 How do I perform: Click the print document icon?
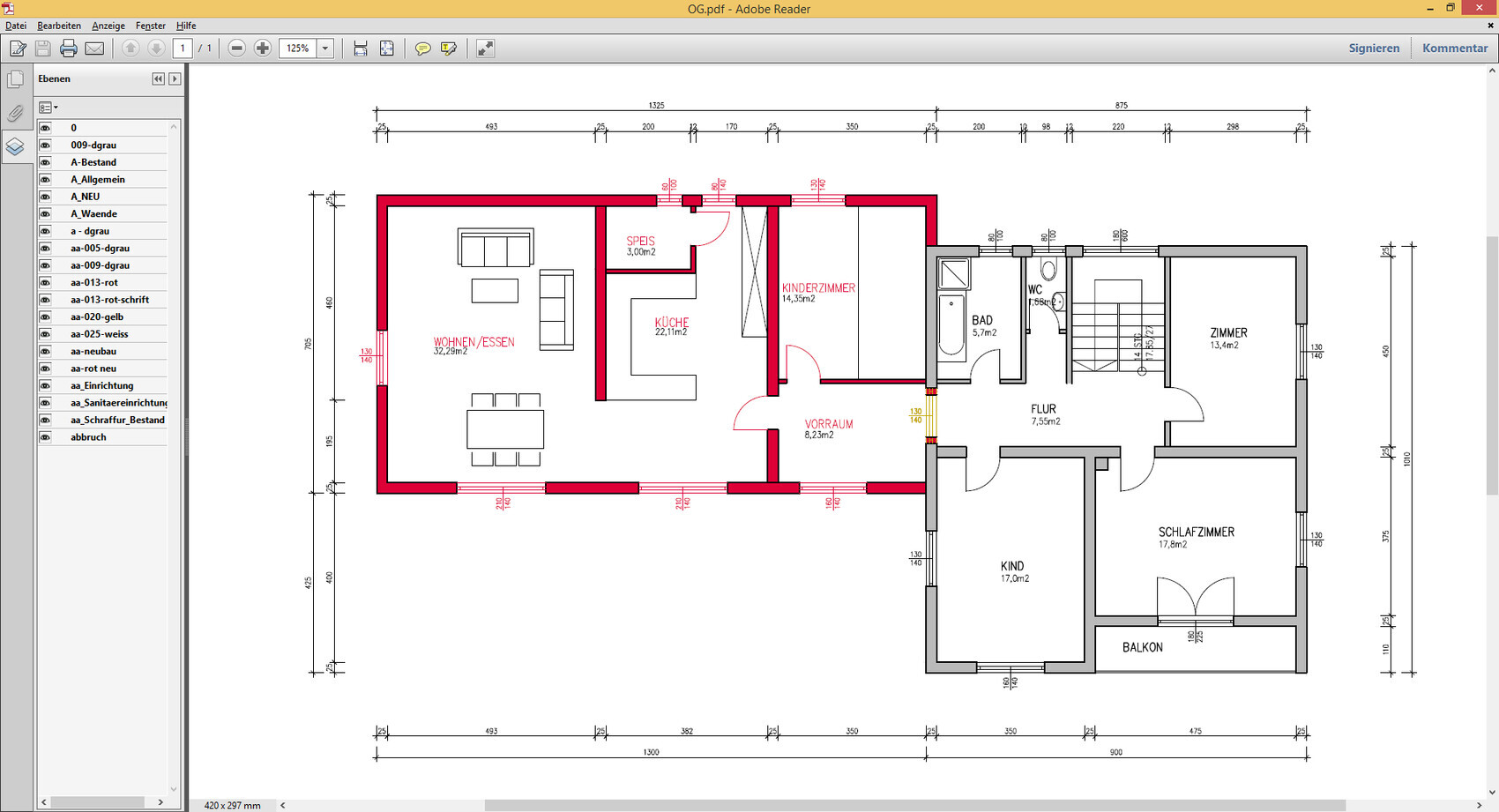(x=69, y=48)
